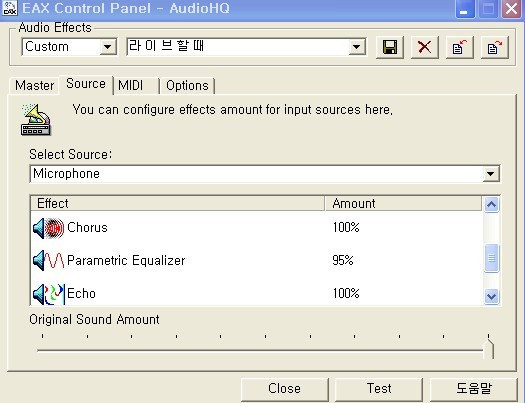Click the effects list scrollbar thumb
The width and height of the screenshot is (525, 403).
(491, 258)
